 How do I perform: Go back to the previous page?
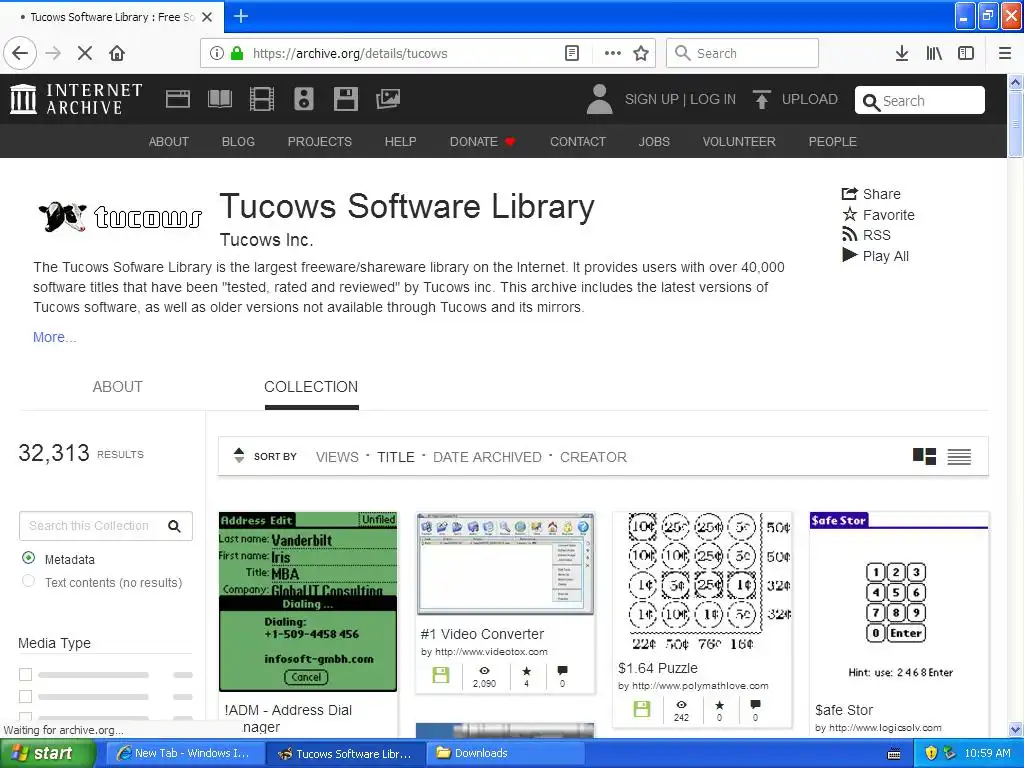(x=20, y=54)
